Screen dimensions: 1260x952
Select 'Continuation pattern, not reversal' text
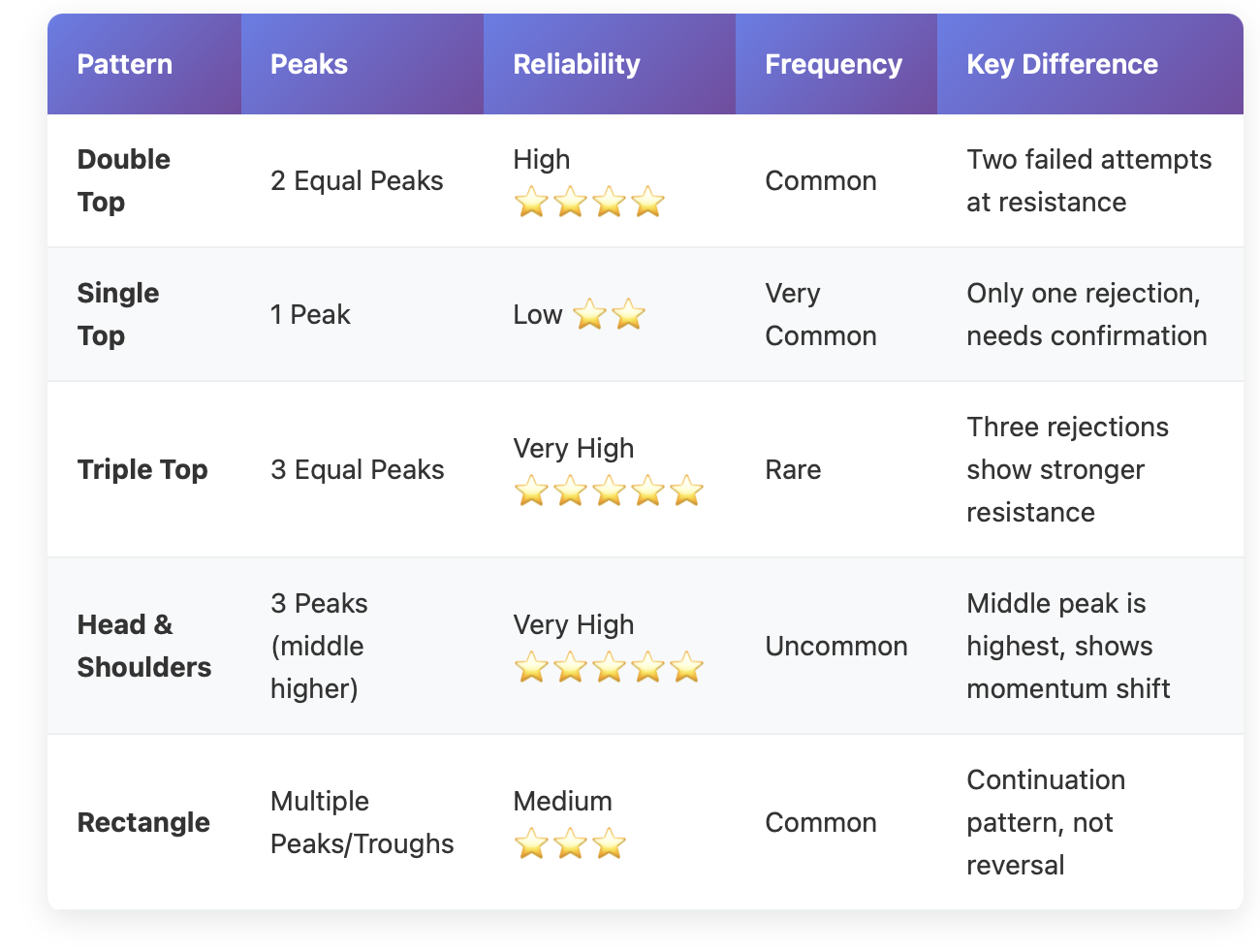(x=1046, y=822)
